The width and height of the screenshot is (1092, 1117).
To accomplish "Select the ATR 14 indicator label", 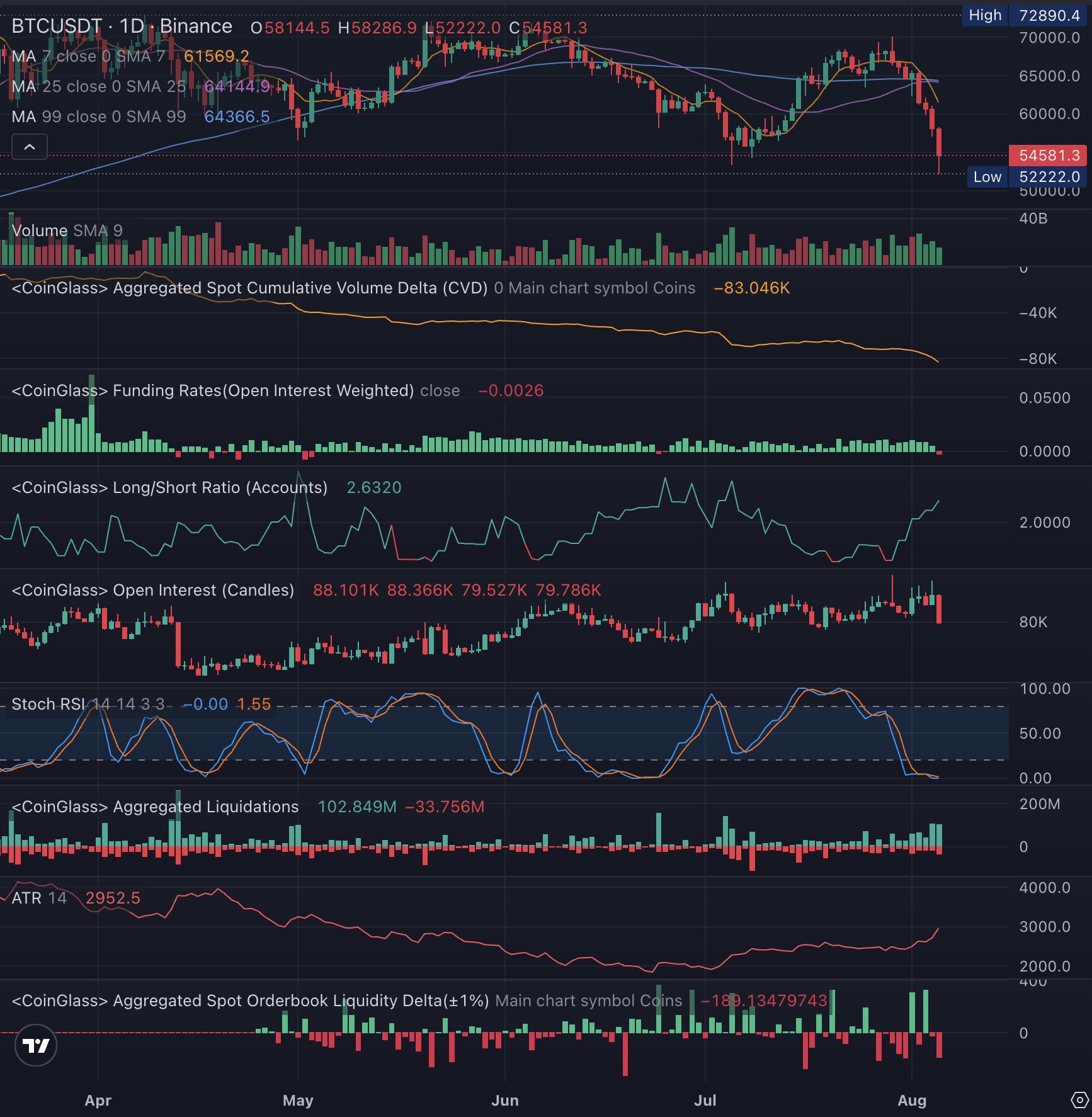I will [x=39, y=898].
